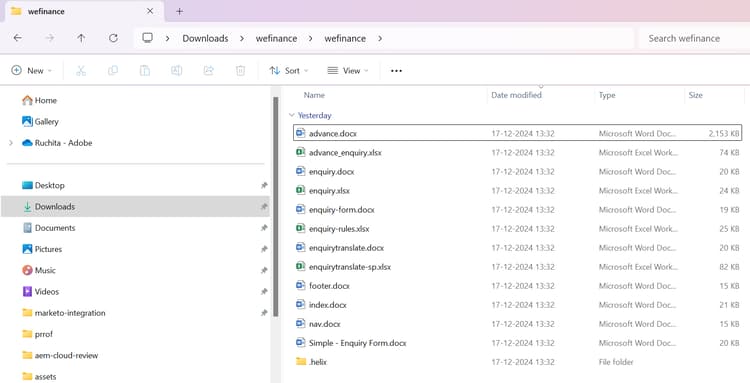Click the Excel icon of advance_enquiry.xlsx
The width and height of the screenshot is (750, 383).
click(300, 152)
